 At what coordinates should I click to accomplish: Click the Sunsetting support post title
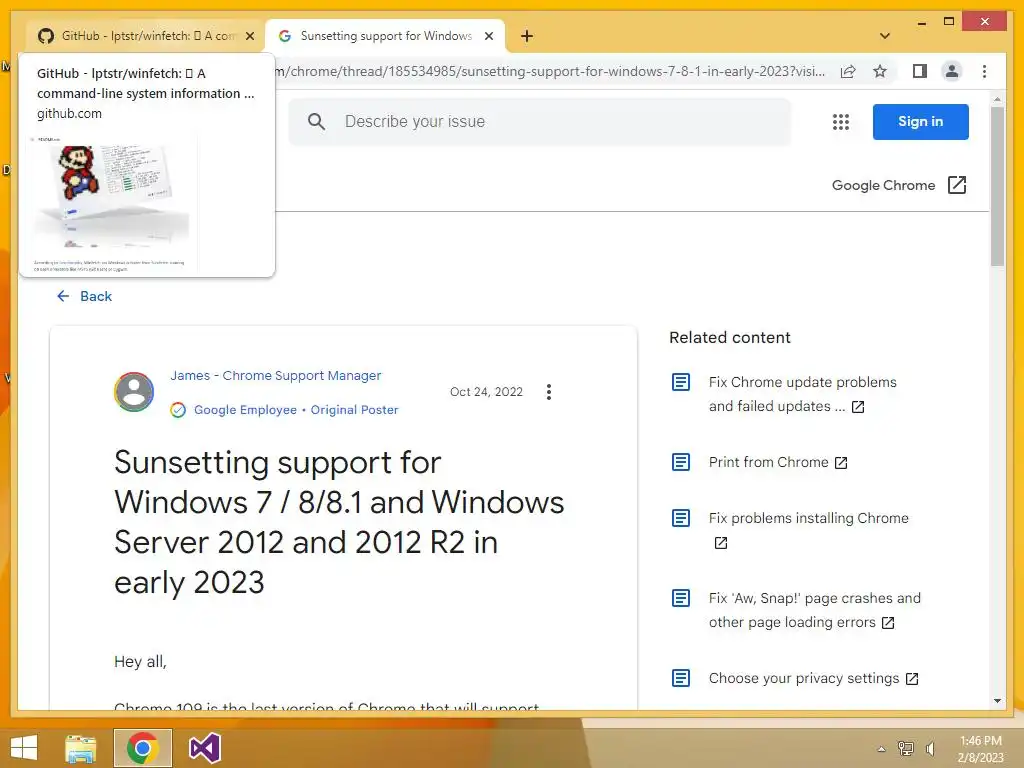tap(339, 522)
